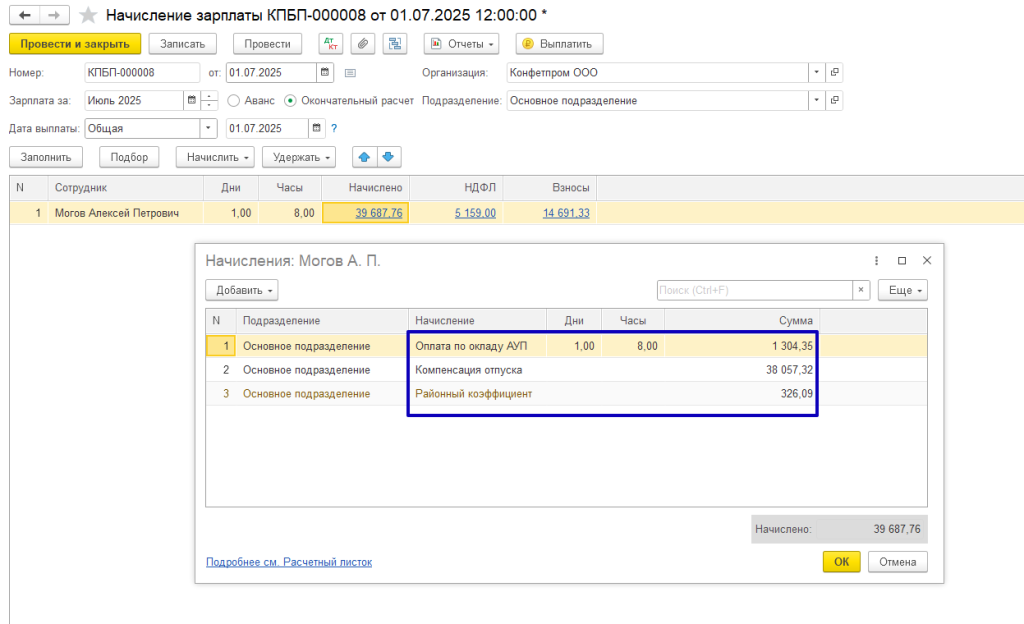
Task: Expand the Дата выплаты dropdown
Action: [208, 128]
